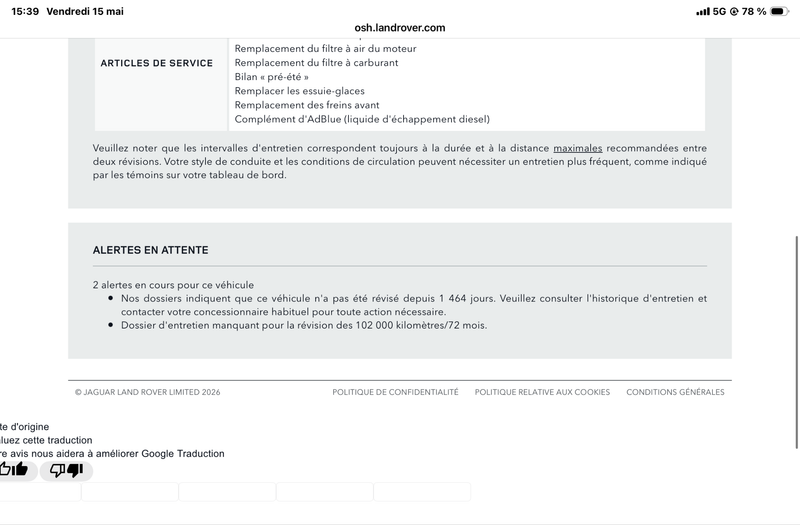Click the 'ARTICLES DE SERVICE' table cell
This screenshot has height=525, width=800.
point(161,84)
